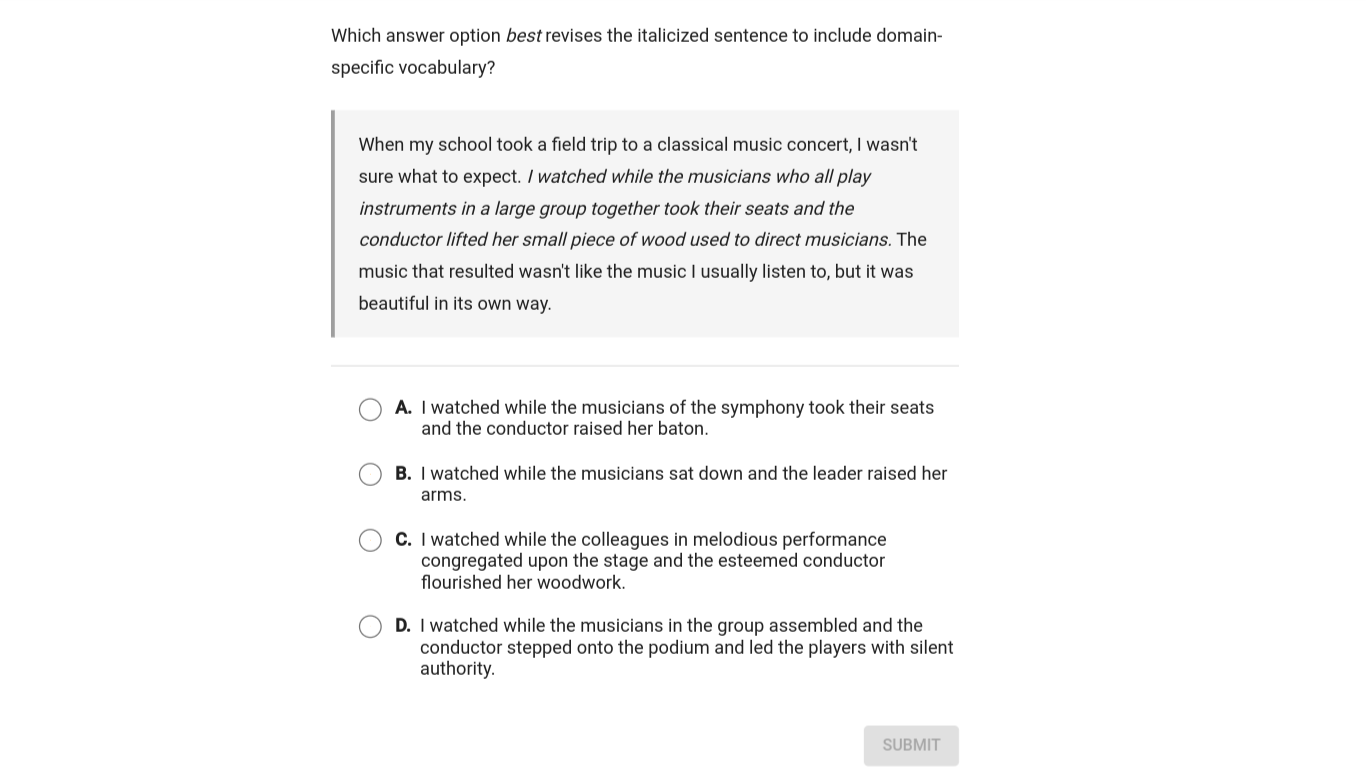The width and height of the screenshot is (1366, 768).
Task: Pick the answer where leader raised her arms
Action: pyautogui.click(x=684, y=484)
